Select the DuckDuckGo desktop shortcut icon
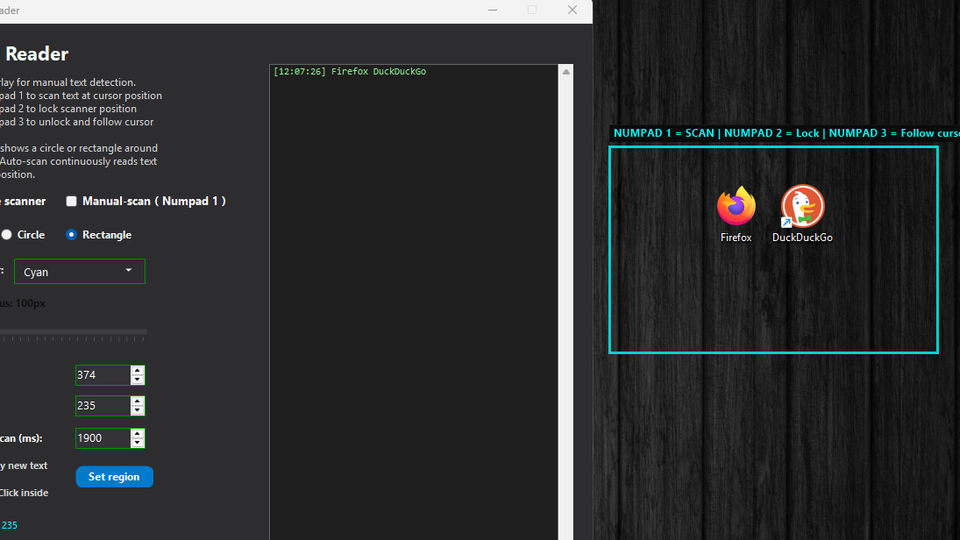Viewport: 960px width, 540px height. click(802, 208)
